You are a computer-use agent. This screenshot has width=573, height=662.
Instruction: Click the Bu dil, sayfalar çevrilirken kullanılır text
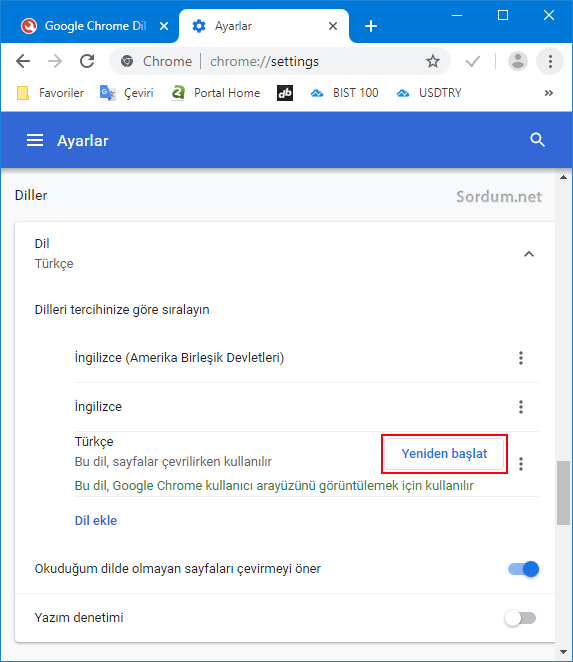pyautogui.click(x=173, y=461)
